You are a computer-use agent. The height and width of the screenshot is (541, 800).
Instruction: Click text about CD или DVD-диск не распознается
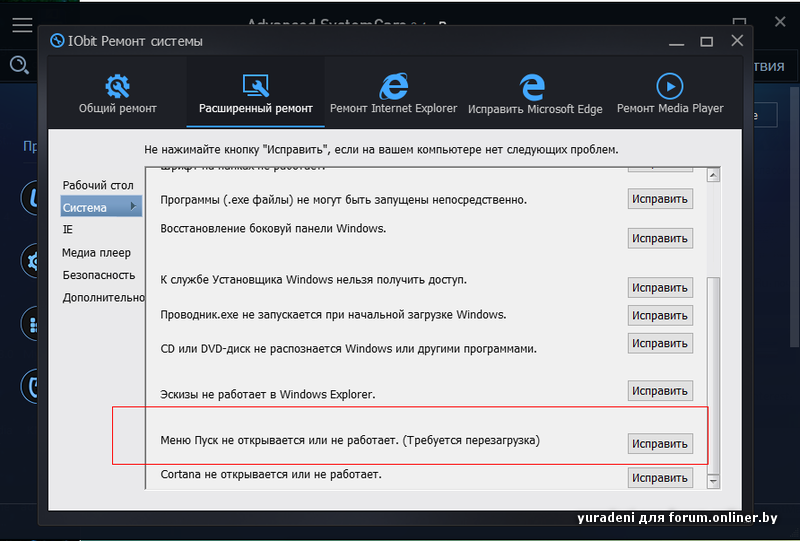tap(348, 349)
